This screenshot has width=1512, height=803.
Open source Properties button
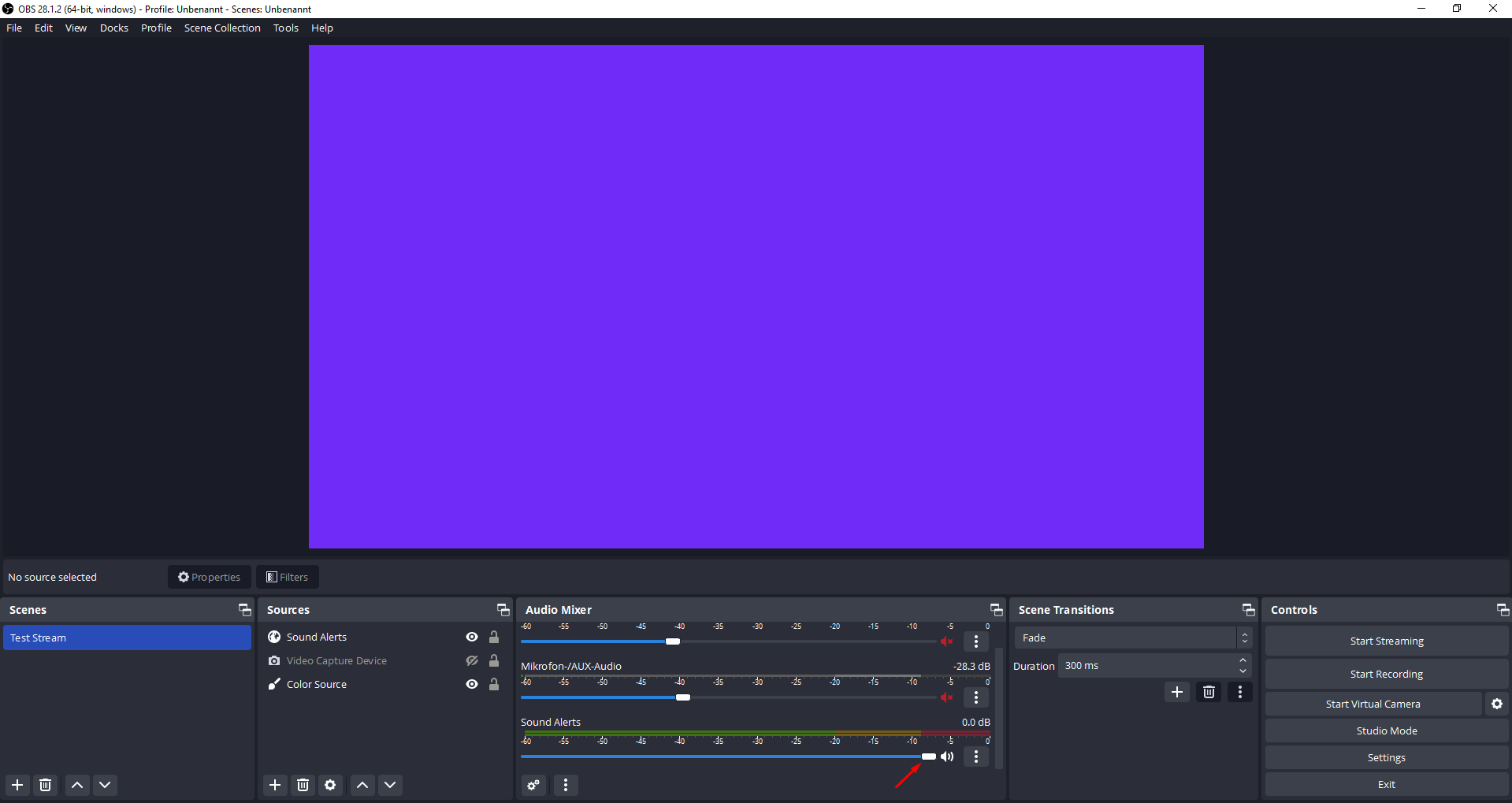(x=210, y=577)
